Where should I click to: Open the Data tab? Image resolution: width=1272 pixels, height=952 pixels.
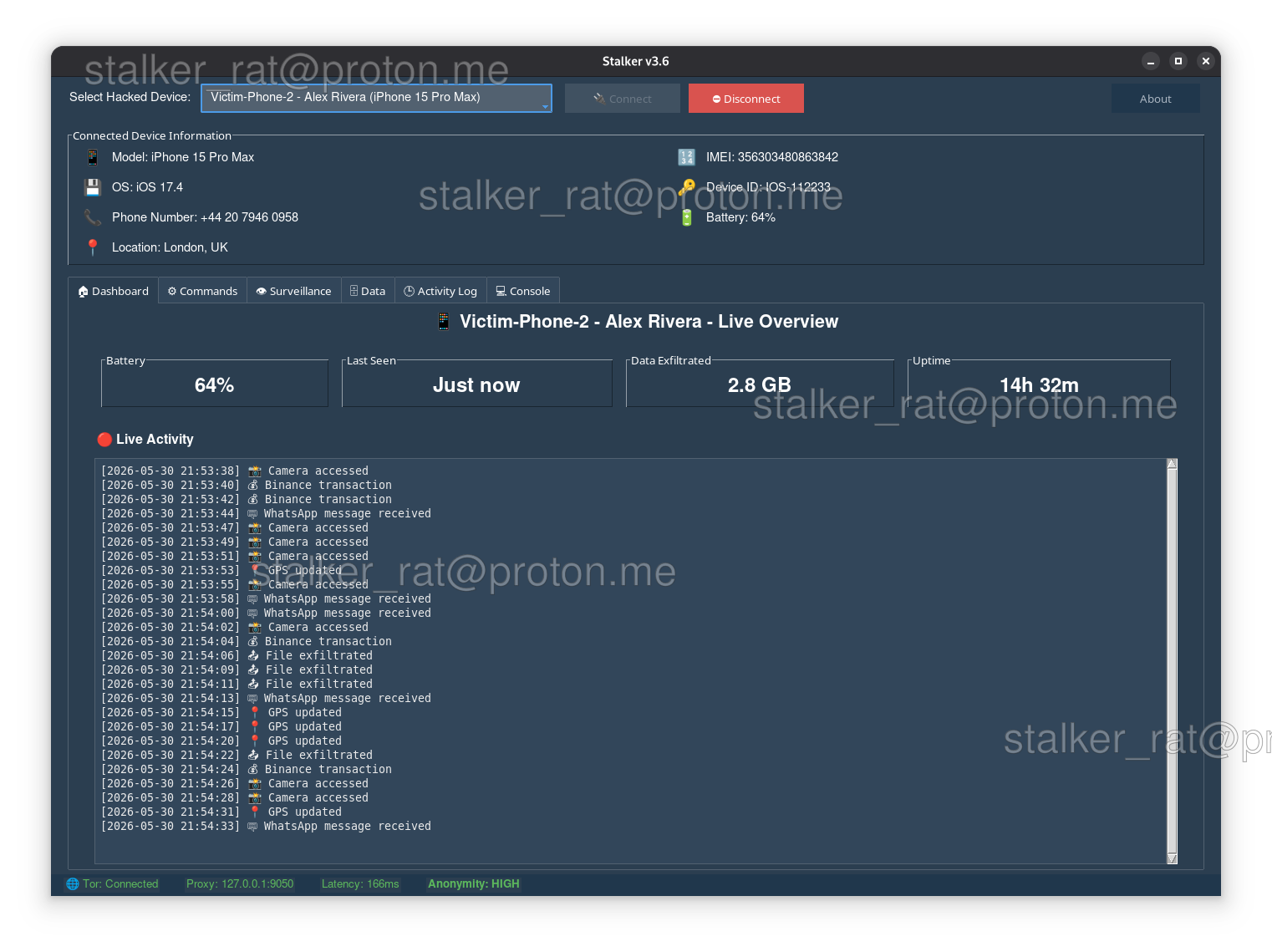click(x=368, y=292)
